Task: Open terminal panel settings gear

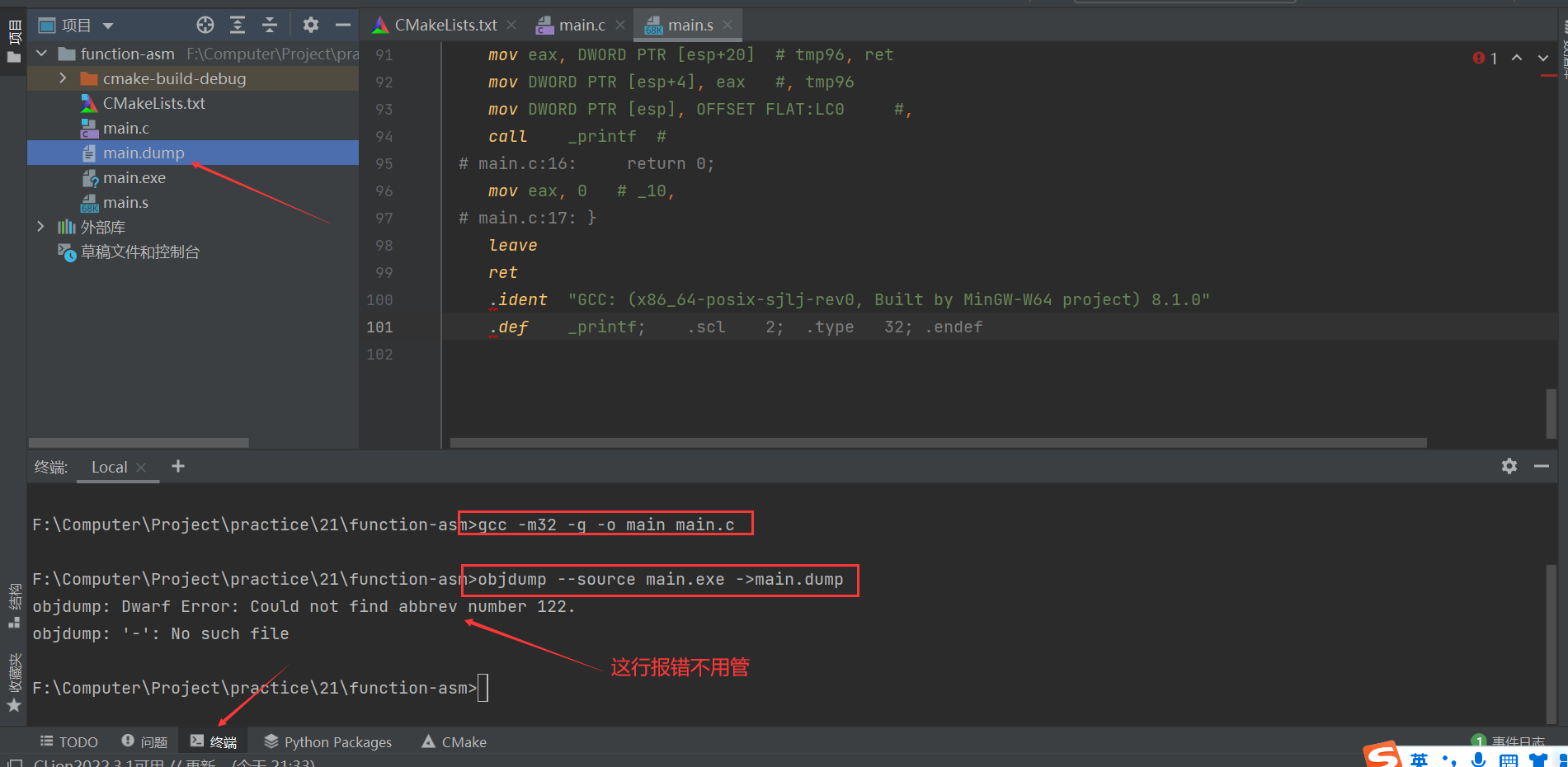Action: pyautogui.click(x=1509, y=466)
